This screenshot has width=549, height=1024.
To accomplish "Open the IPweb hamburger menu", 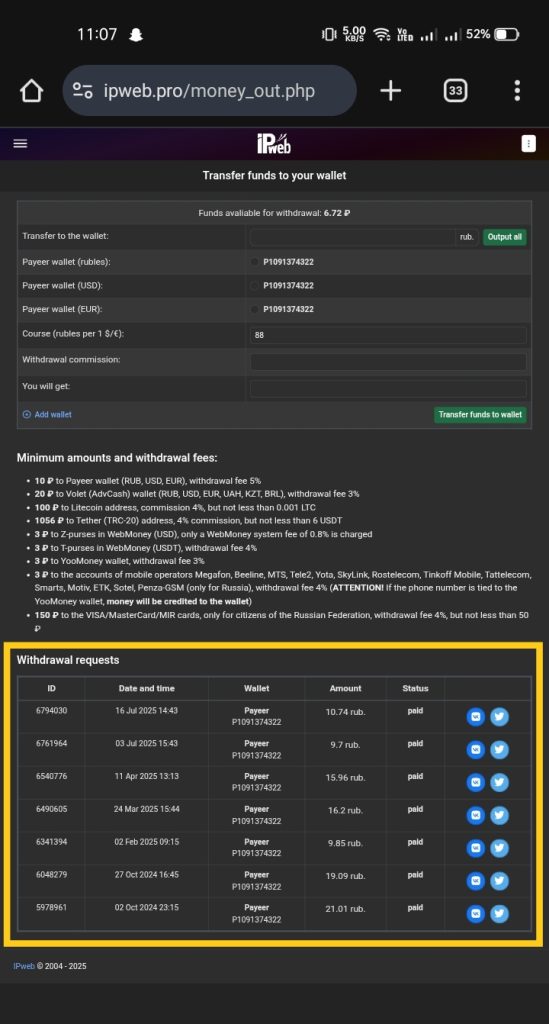I will pyautogui.click(x=20, y=144).
